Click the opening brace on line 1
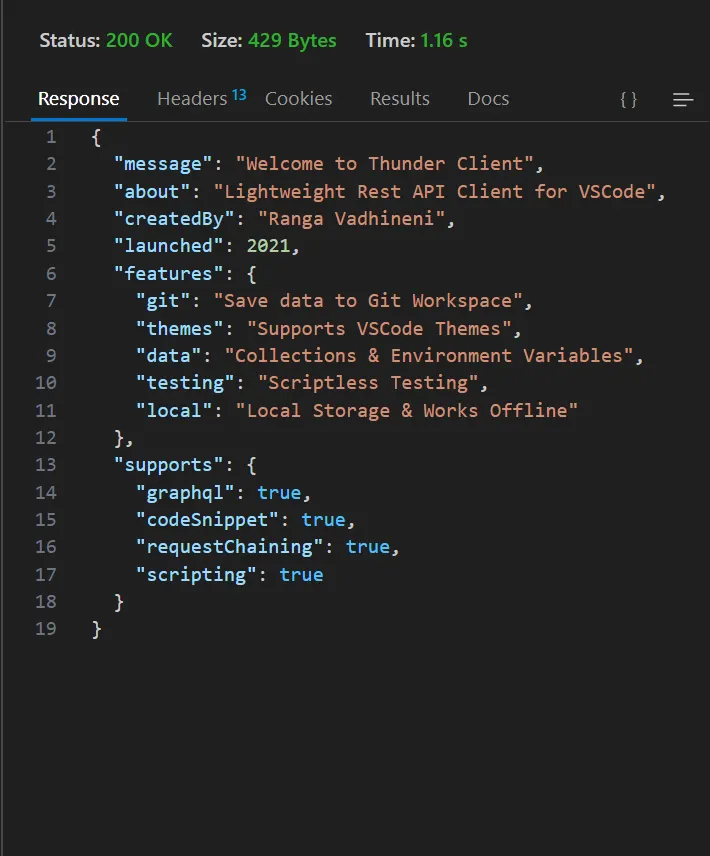Image resolution: width=710 pixels, height=856 pixels. click(x=96, y=137)
